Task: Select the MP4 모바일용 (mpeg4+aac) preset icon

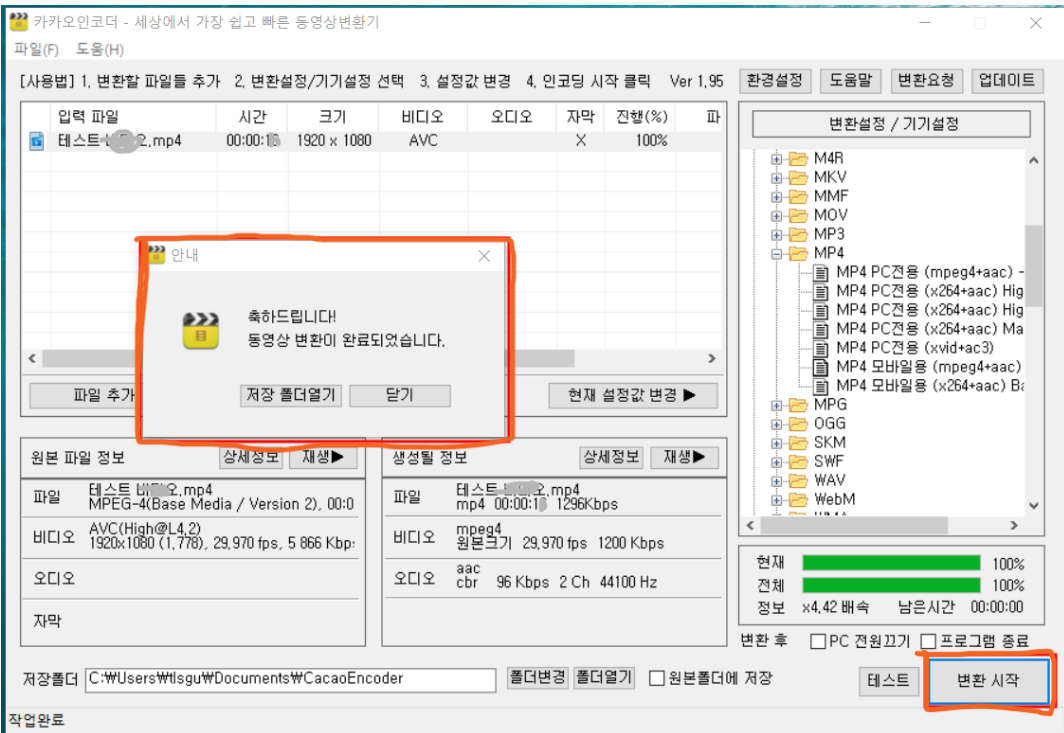Action: coord(820,366)
